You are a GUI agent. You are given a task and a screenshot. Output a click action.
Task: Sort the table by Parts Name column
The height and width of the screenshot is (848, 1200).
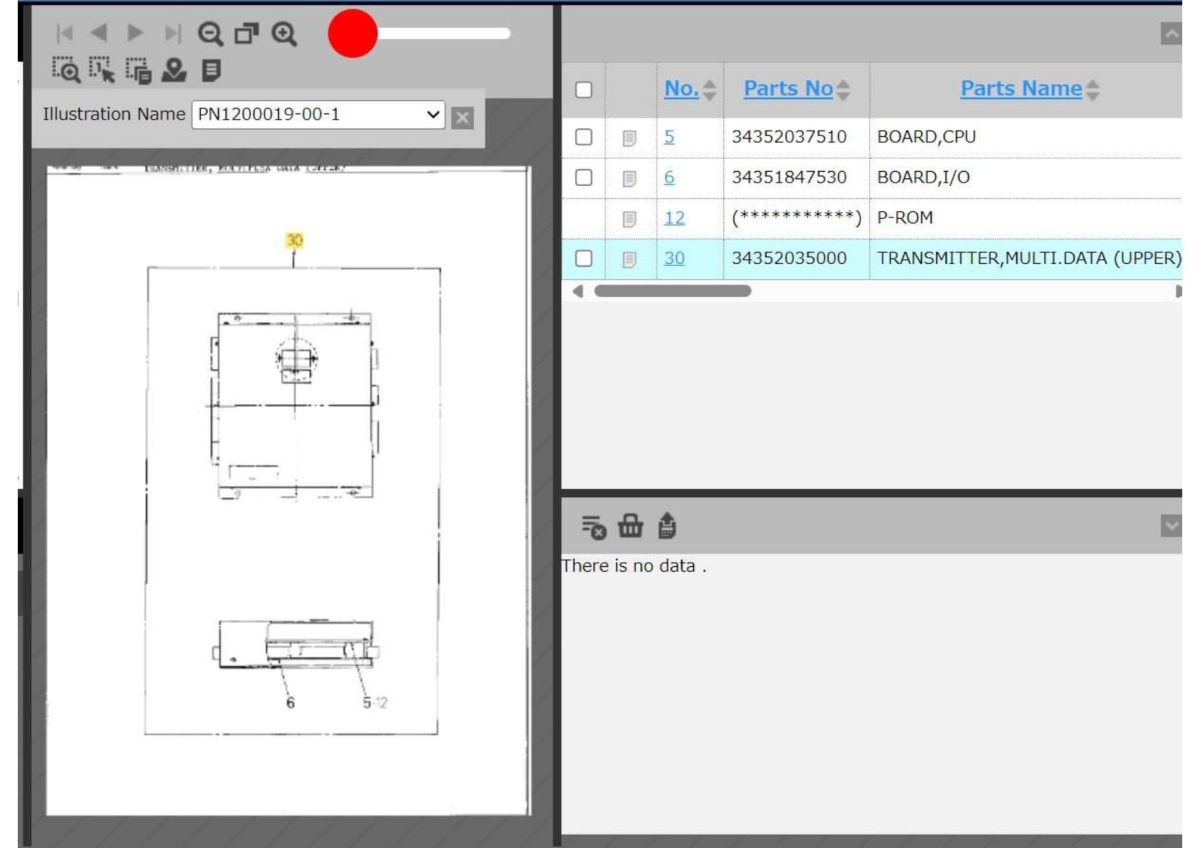(x=1030, y=89)
